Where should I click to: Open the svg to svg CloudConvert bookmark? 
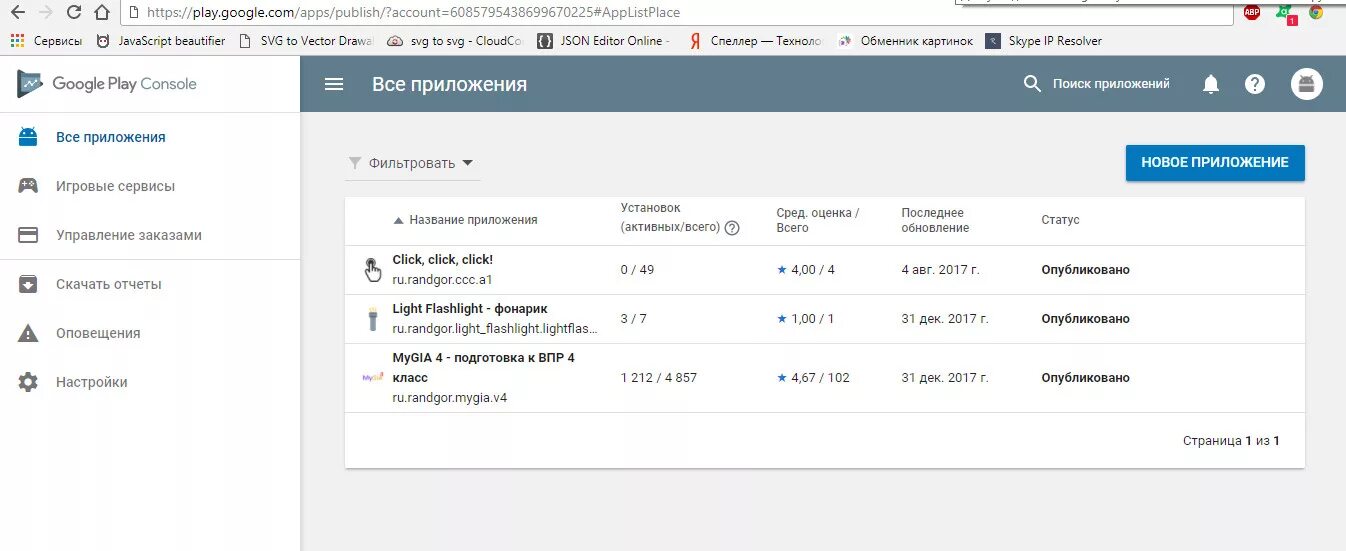click(455, 41)
